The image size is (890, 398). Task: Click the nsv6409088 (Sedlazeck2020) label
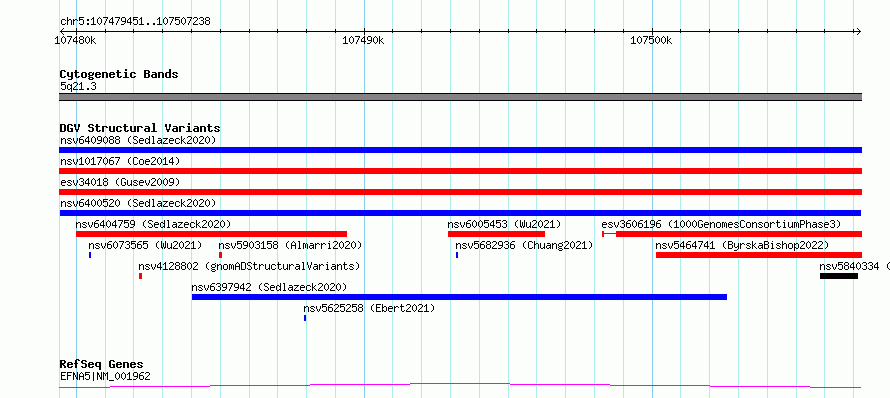(138, 140)
